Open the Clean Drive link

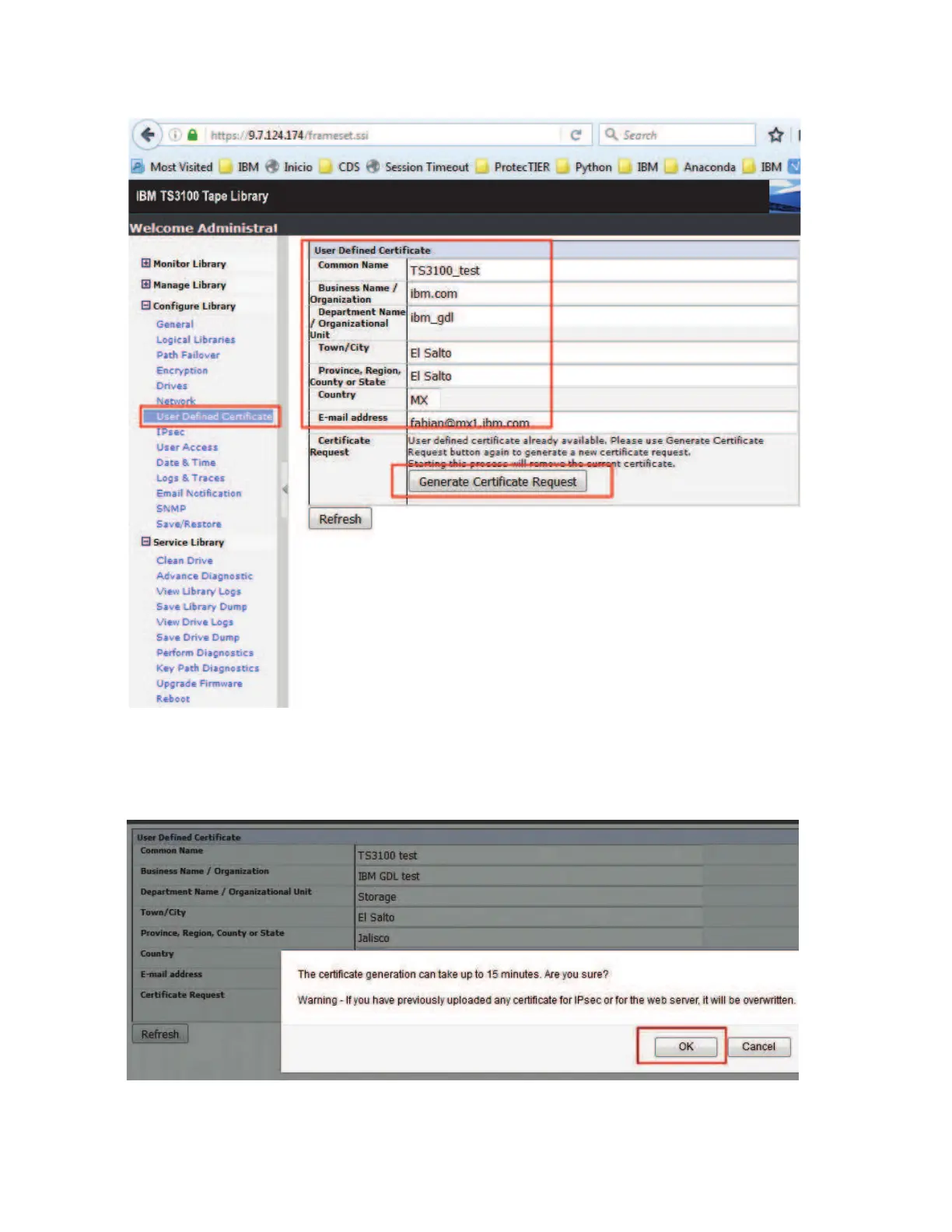pos(184,561)
